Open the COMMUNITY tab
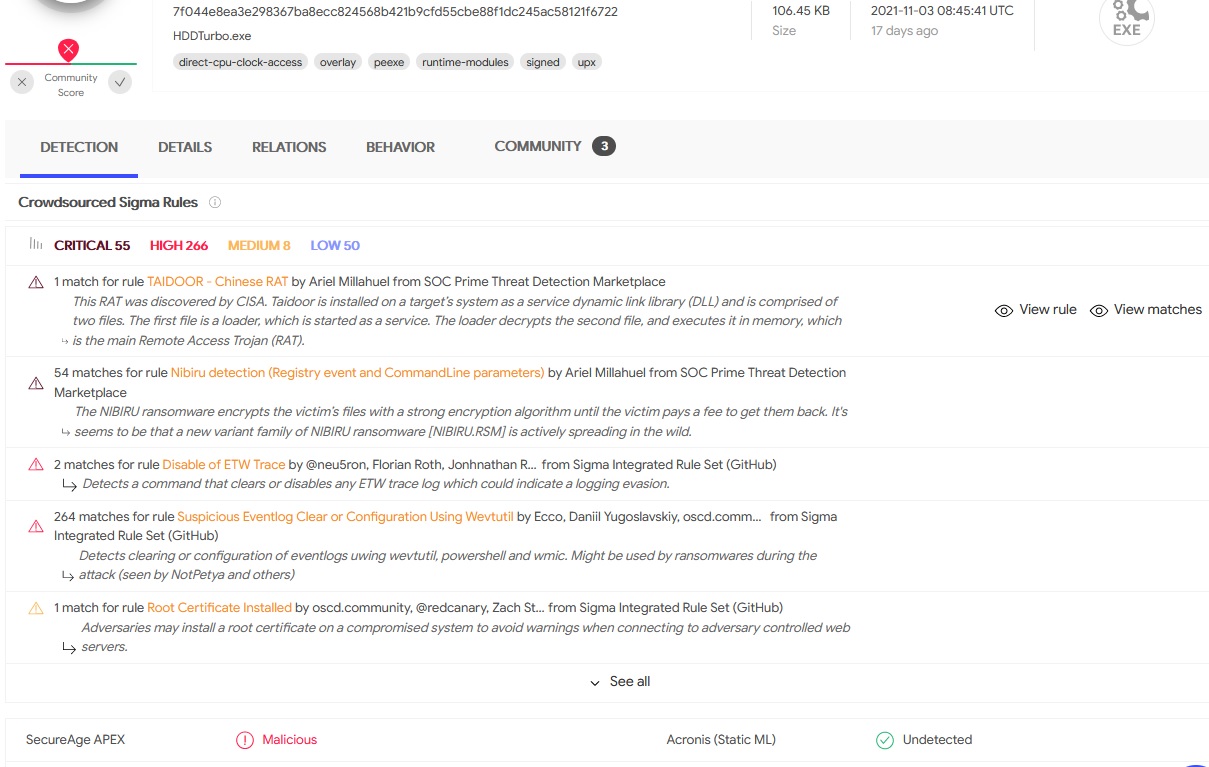 pos(538,146)
